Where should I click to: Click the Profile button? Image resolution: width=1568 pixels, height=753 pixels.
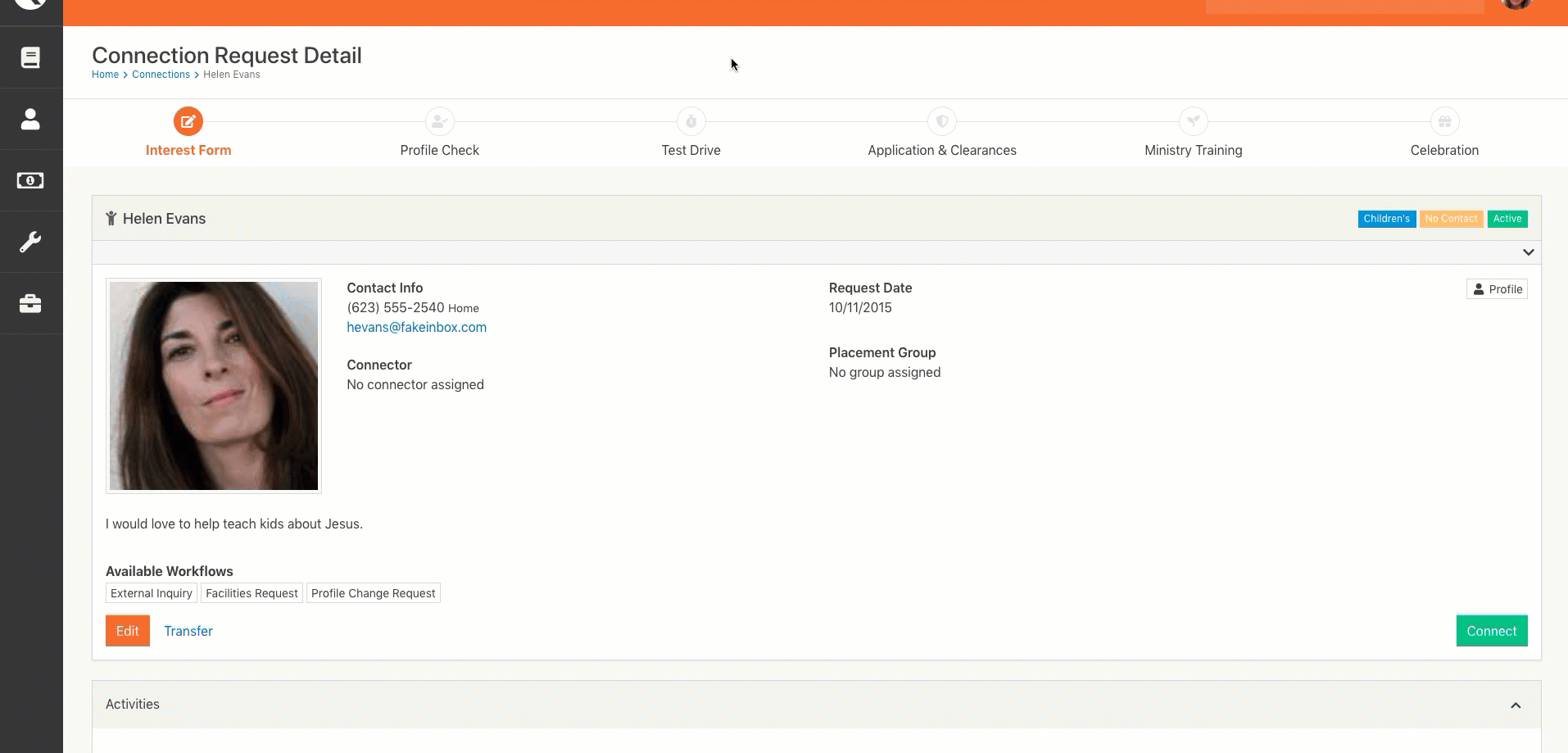pyautogui.click(x=1497, y=289)
